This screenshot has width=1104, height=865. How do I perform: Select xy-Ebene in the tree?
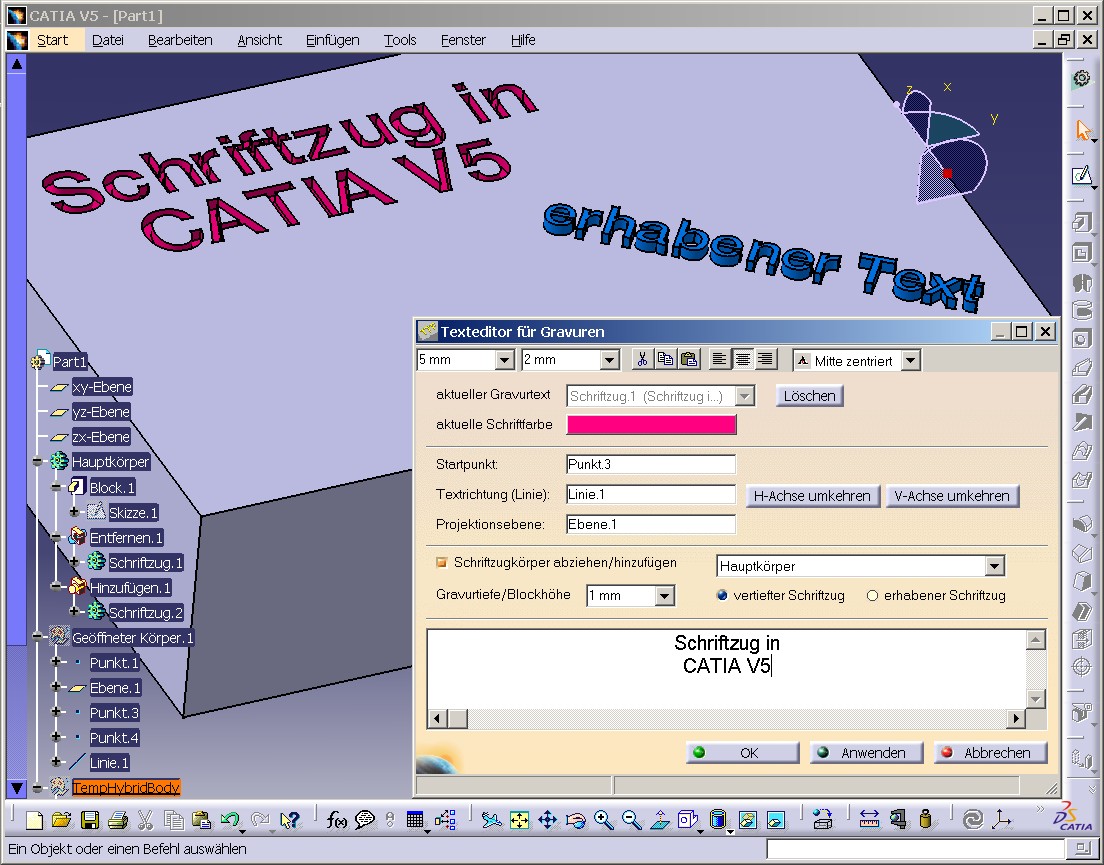tap(102, 387)
